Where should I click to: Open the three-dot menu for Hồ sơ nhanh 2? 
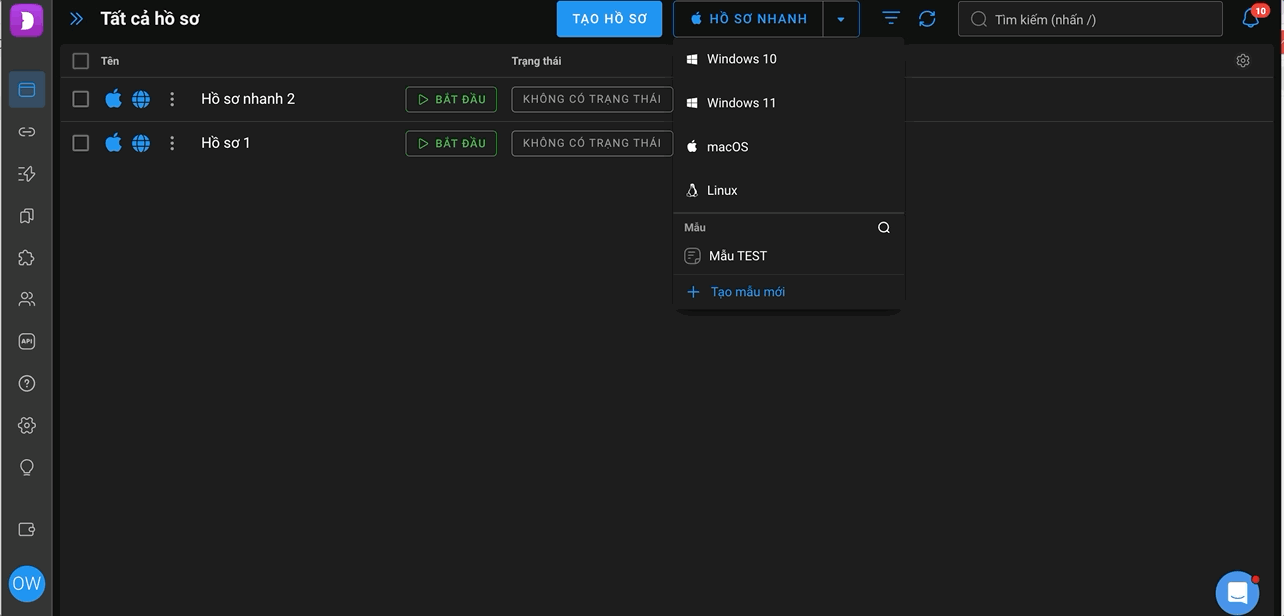pyautogui.click(x=172, y=99)
